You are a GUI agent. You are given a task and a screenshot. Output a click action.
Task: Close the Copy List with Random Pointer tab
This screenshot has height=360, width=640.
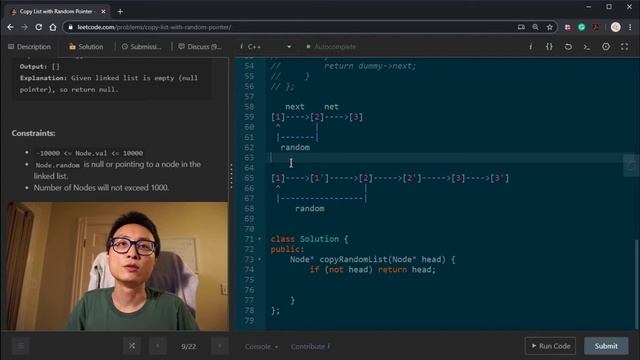tap(103, 11)
